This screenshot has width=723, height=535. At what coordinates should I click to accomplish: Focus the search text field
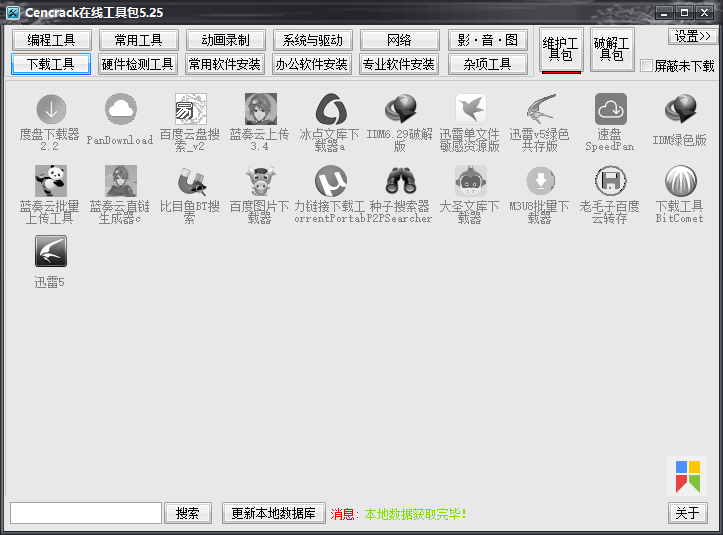[x=86, y=513]
